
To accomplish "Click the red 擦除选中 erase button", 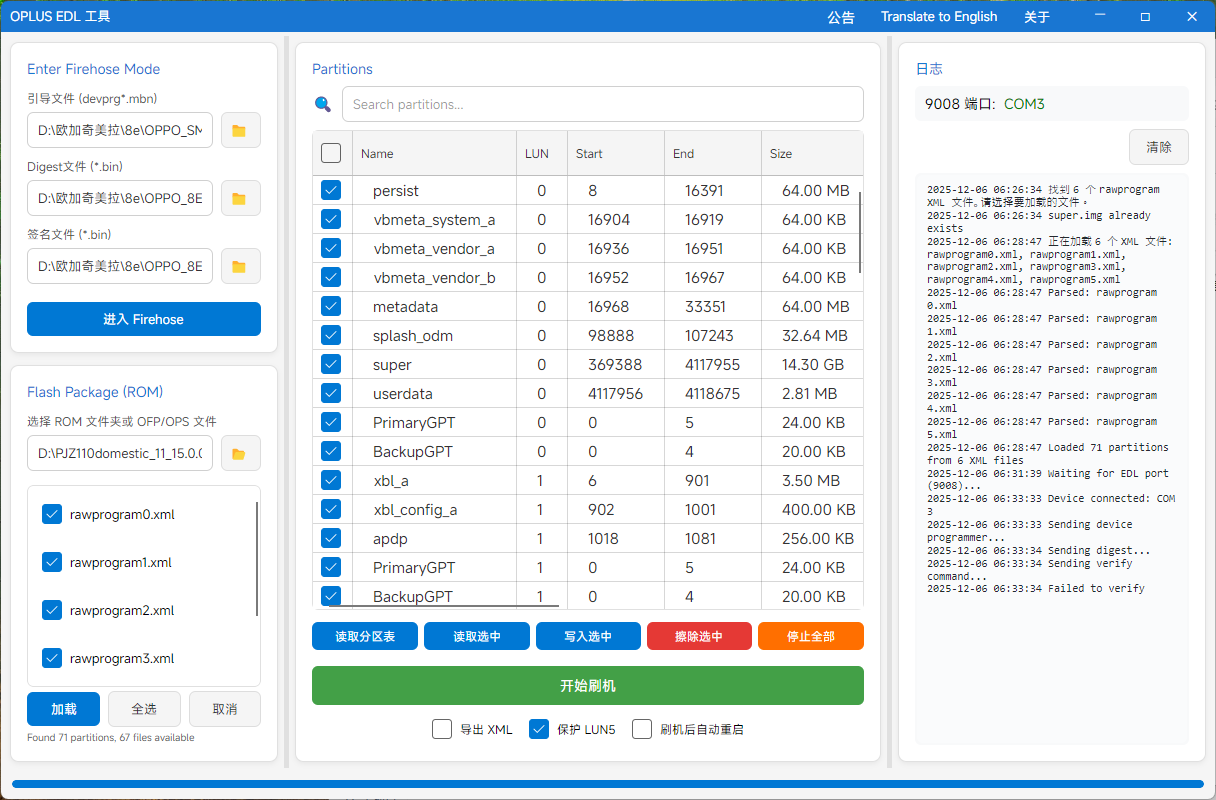I will [x=698, y=636].
